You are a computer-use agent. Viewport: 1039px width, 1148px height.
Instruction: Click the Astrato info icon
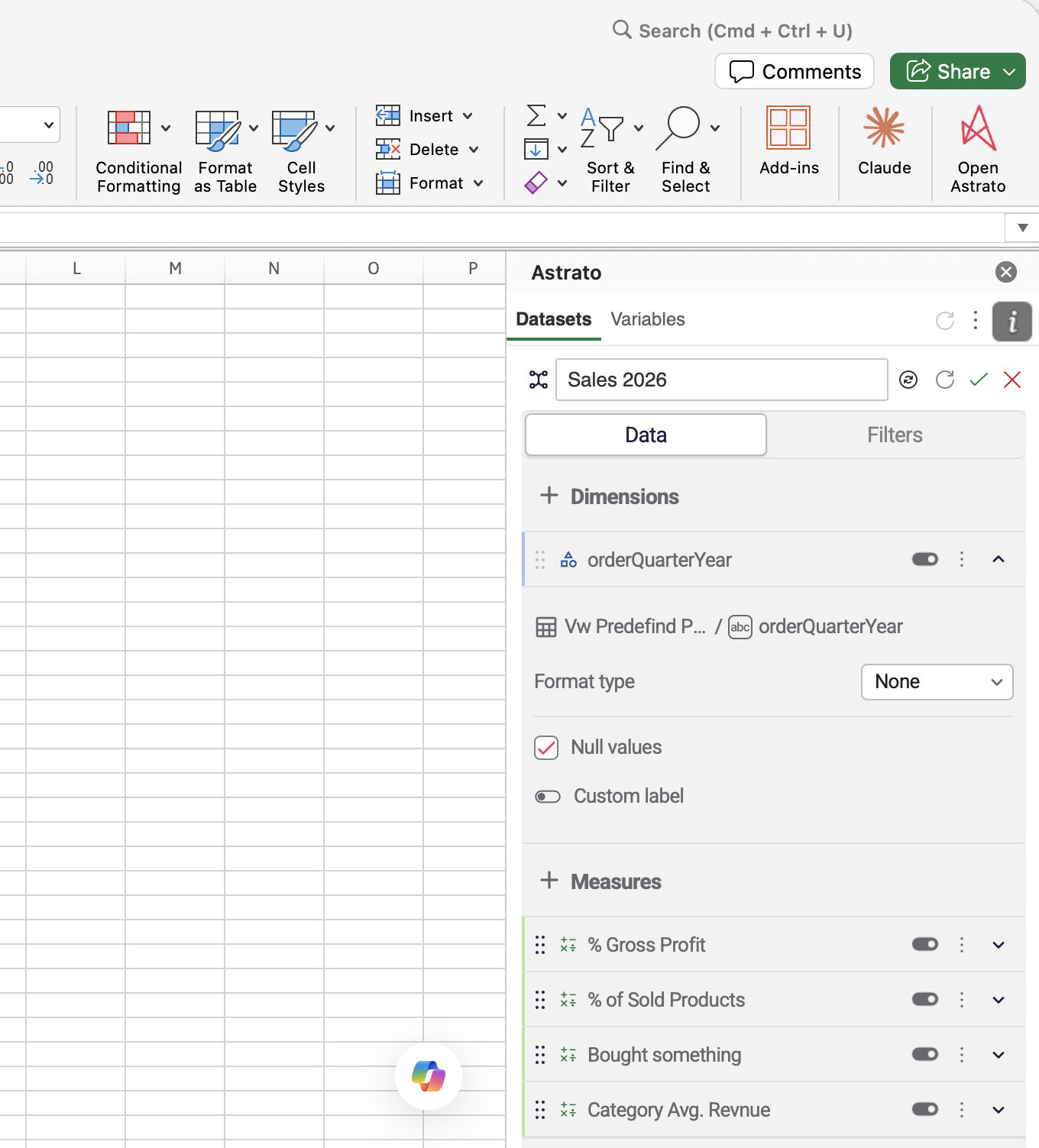(1012, 321)
